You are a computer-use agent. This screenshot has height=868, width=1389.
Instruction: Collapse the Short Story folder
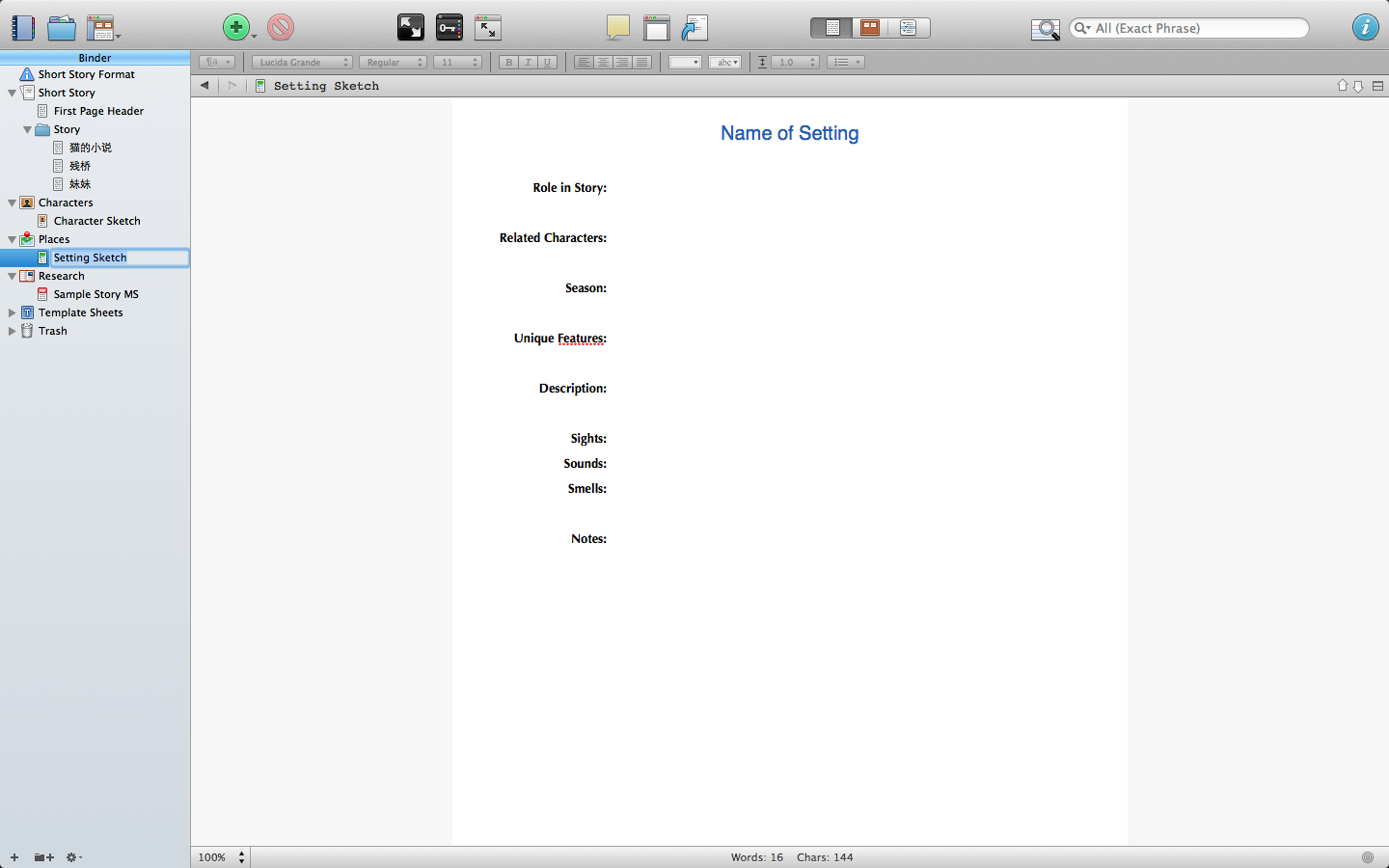(12, 93)
